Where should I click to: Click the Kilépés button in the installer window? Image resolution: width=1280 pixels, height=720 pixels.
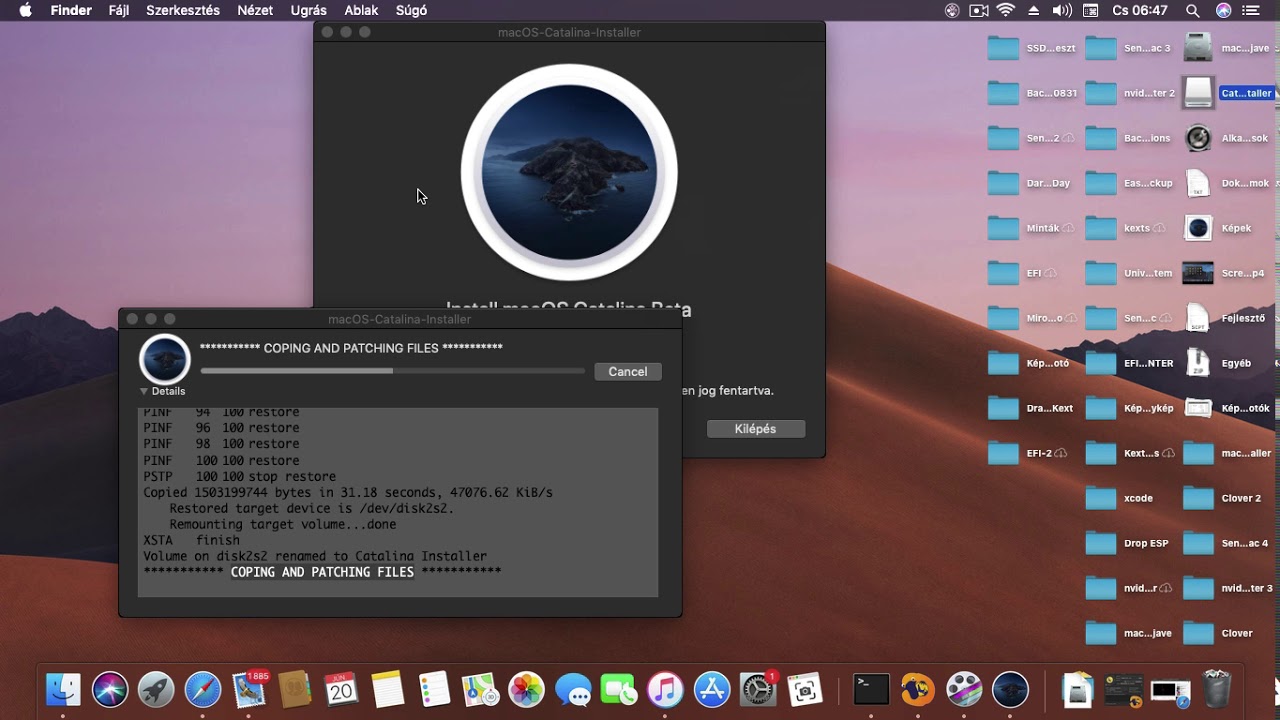[755, 428]
